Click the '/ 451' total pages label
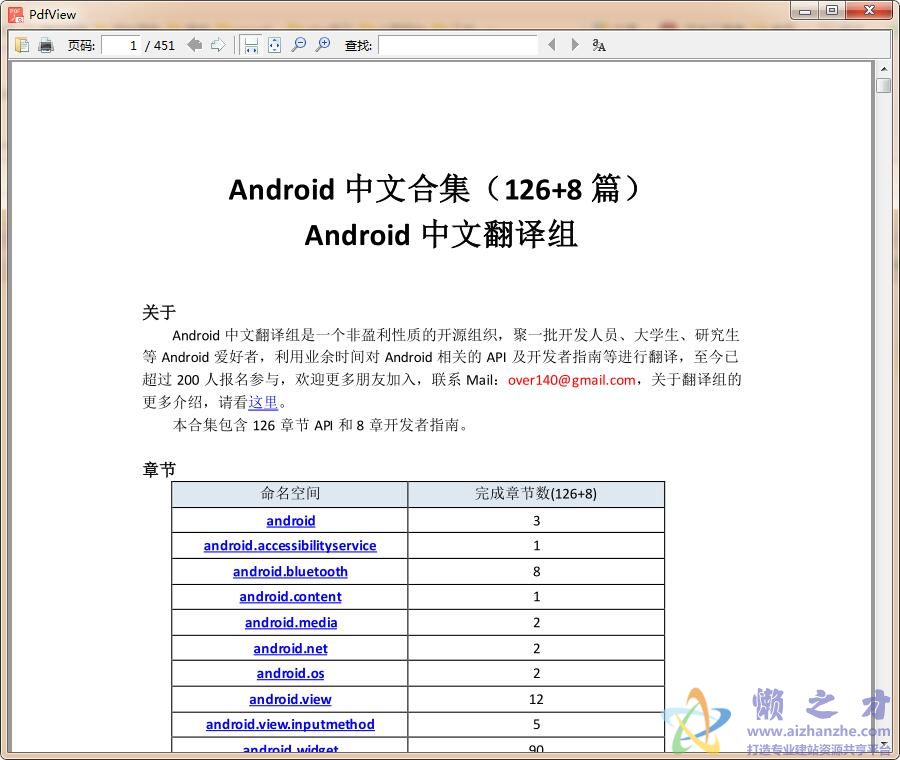 160,45
